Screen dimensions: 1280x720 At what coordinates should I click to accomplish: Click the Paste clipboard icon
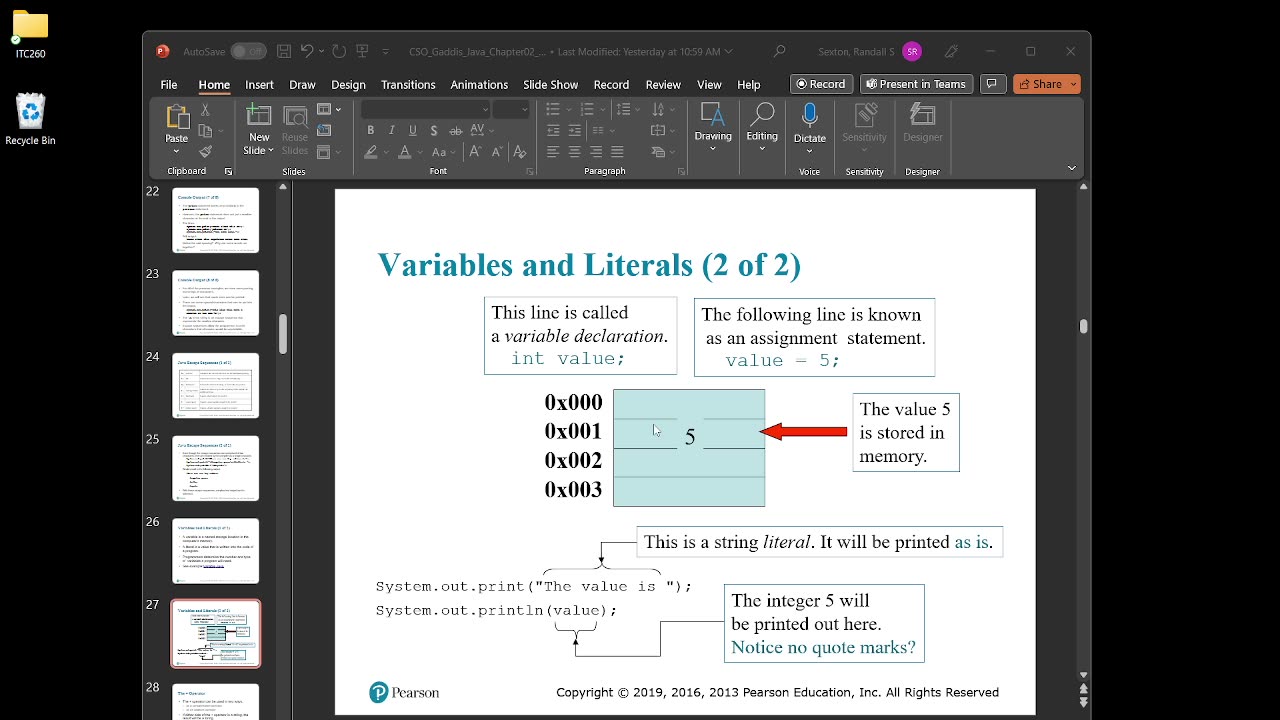[x=177, y=118]
